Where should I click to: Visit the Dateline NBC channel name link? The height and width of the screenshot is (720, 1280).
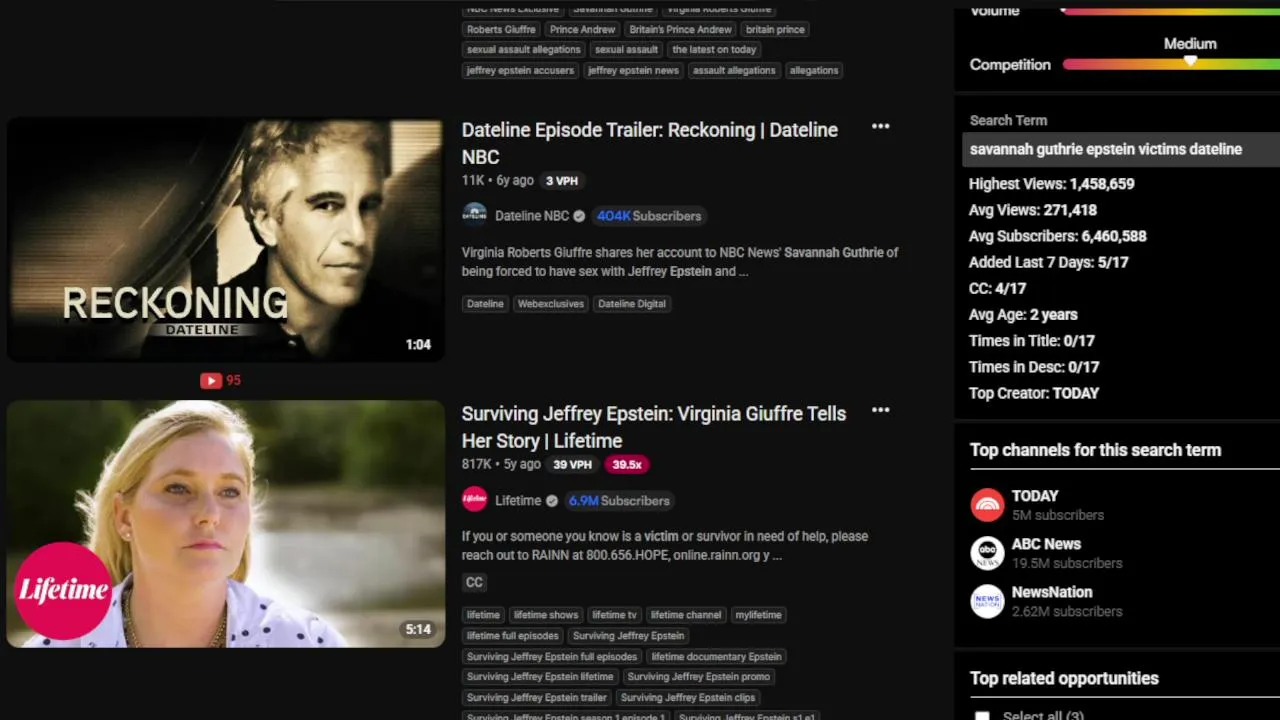click(x=531, y=216)
